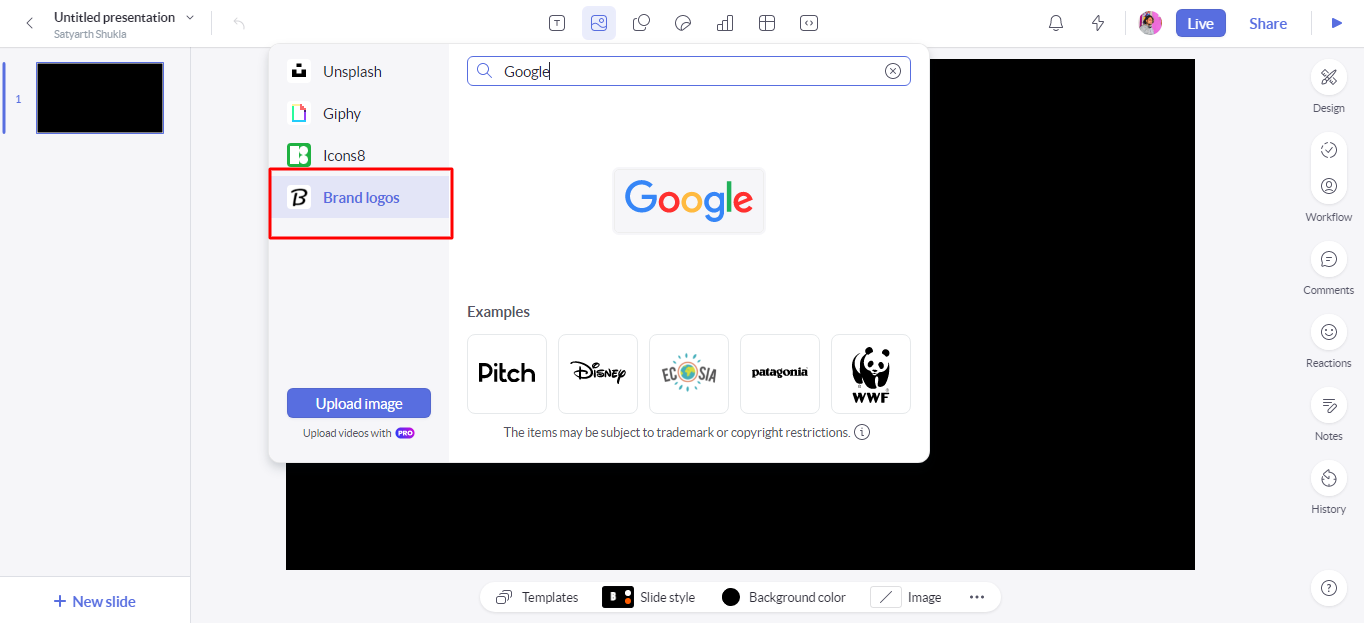
Task: Pick the Ecosia example logo
Action: click(689, 373)
